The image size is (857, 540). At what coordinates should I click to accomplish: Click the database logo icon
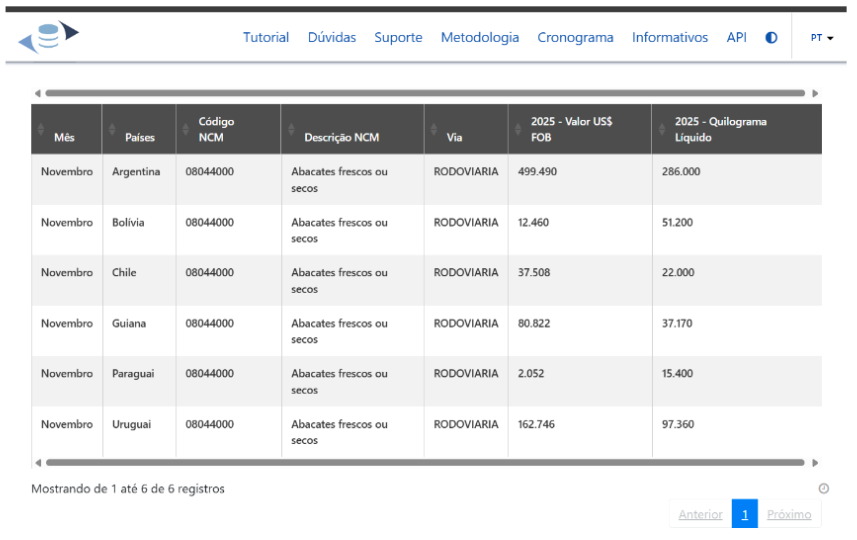[48, 37]
